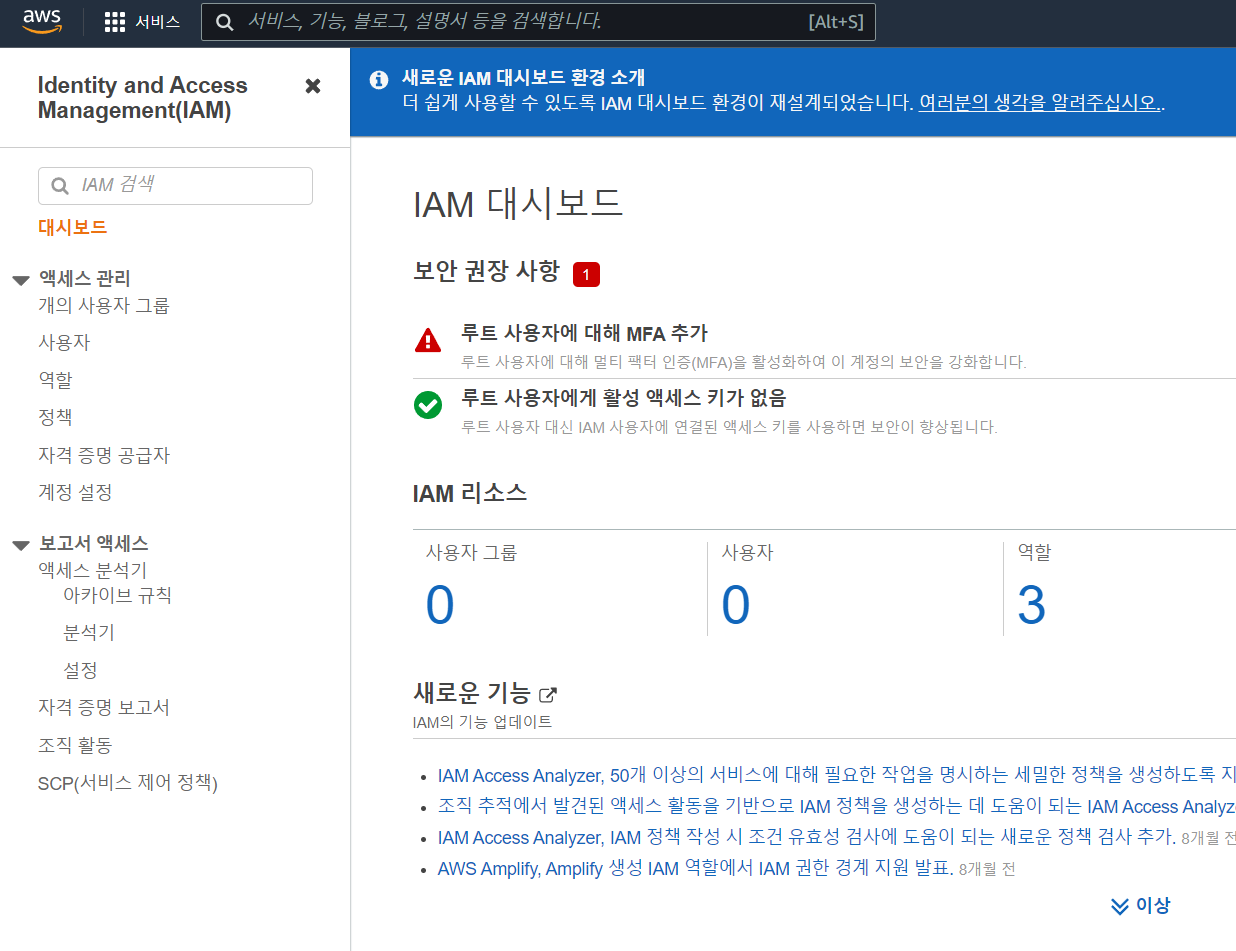The height and width of the screenshot is (951, 1236).
Task: Click Identity and Access Management(IAM) sidebar title
Action: (143, 98)
